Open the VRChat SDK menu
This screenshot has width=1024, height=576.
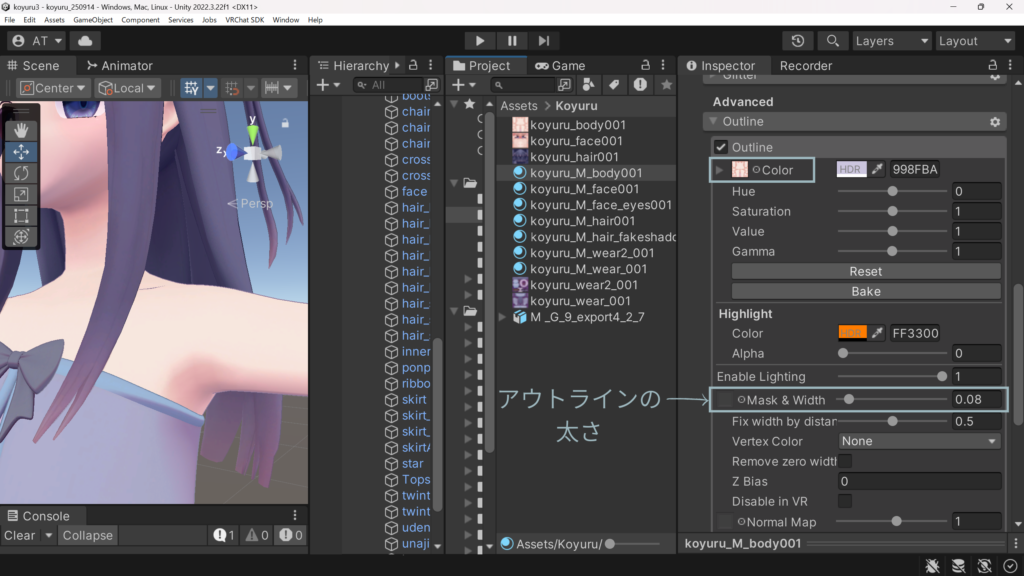[244, 20]
